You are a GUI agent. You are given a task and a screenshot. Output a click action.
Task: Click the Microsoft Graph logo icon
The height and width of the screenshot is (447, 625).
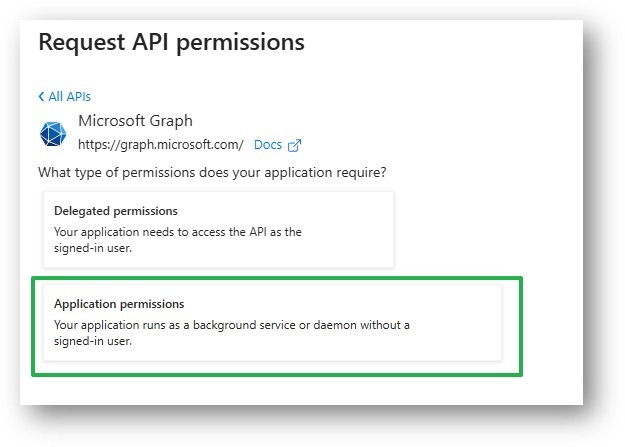coord(52,134)
